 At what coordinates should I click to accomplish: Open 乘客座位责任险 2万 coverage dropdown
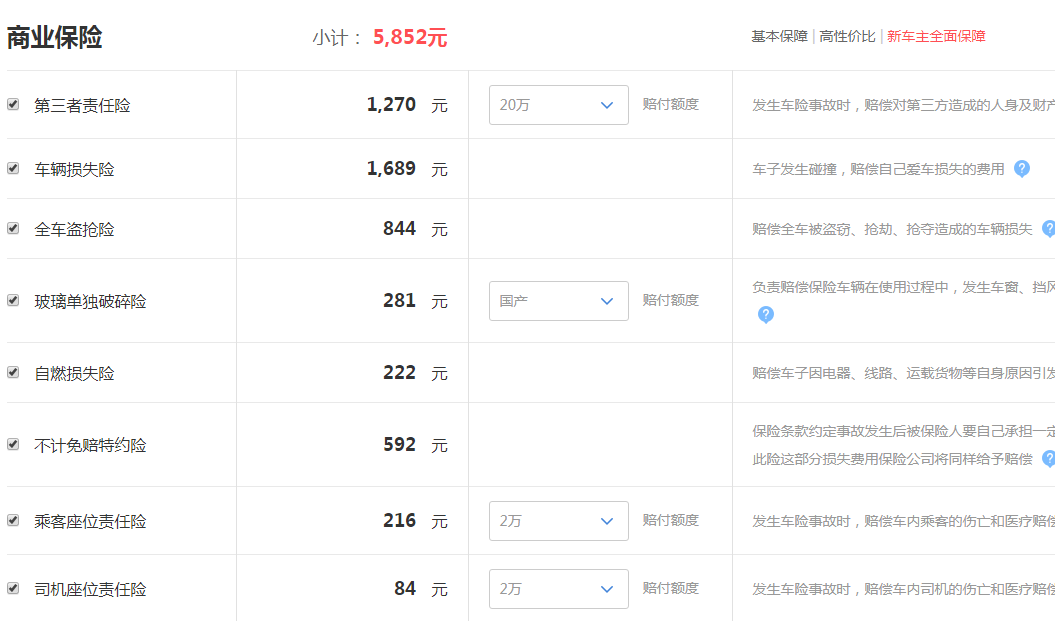[x=558, y=521]
